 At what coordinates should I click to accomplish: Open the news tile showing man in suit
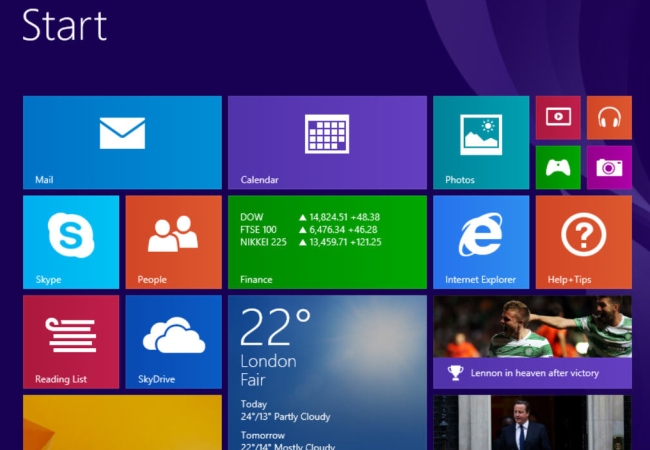point(532,422)
